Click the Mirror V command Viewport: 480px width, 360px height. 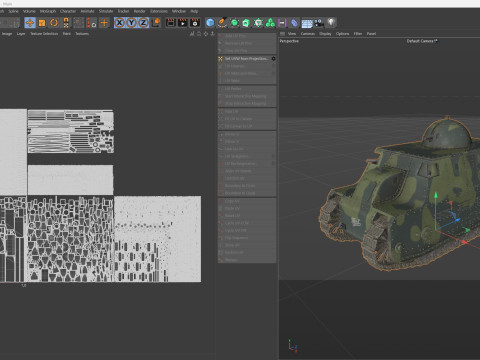point(247,141)
